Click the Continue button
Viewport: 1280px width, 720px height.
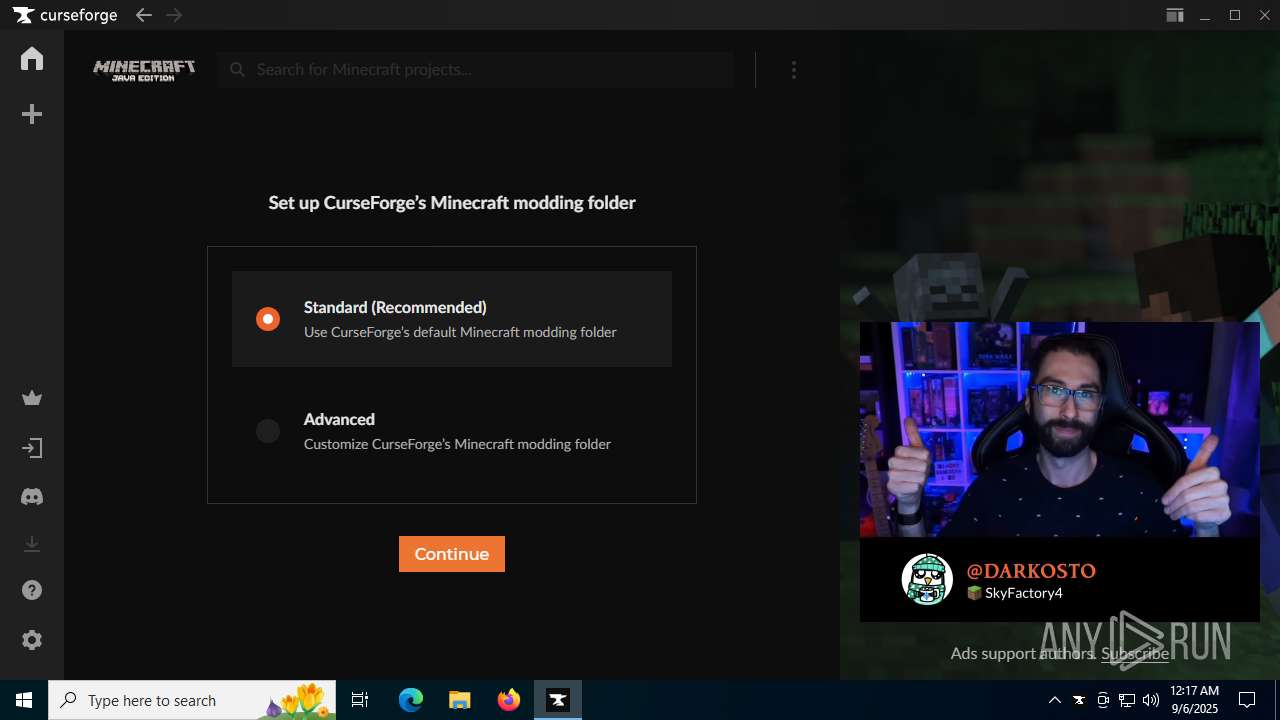452,554
